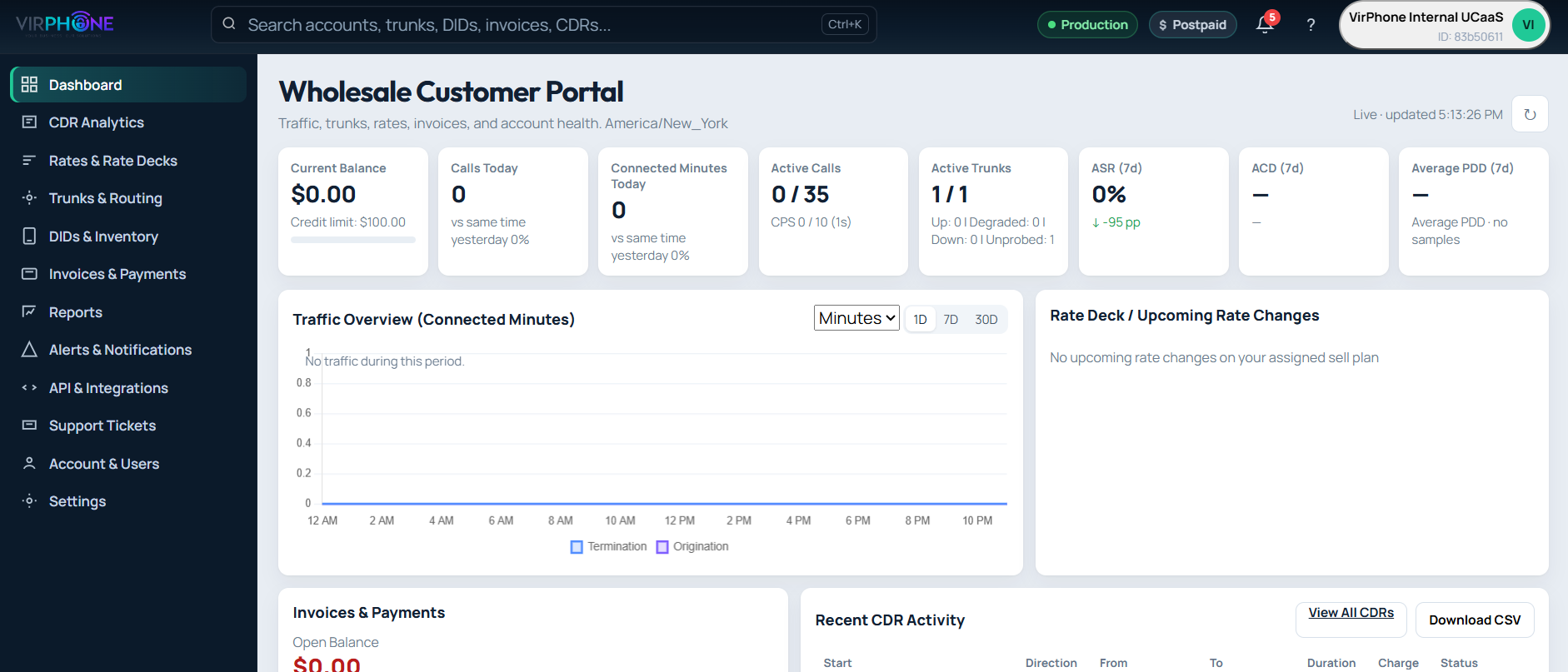This screenshot has height=672, width=1568.
Task: Click the Download CSV button
Action: [1475, 620]
